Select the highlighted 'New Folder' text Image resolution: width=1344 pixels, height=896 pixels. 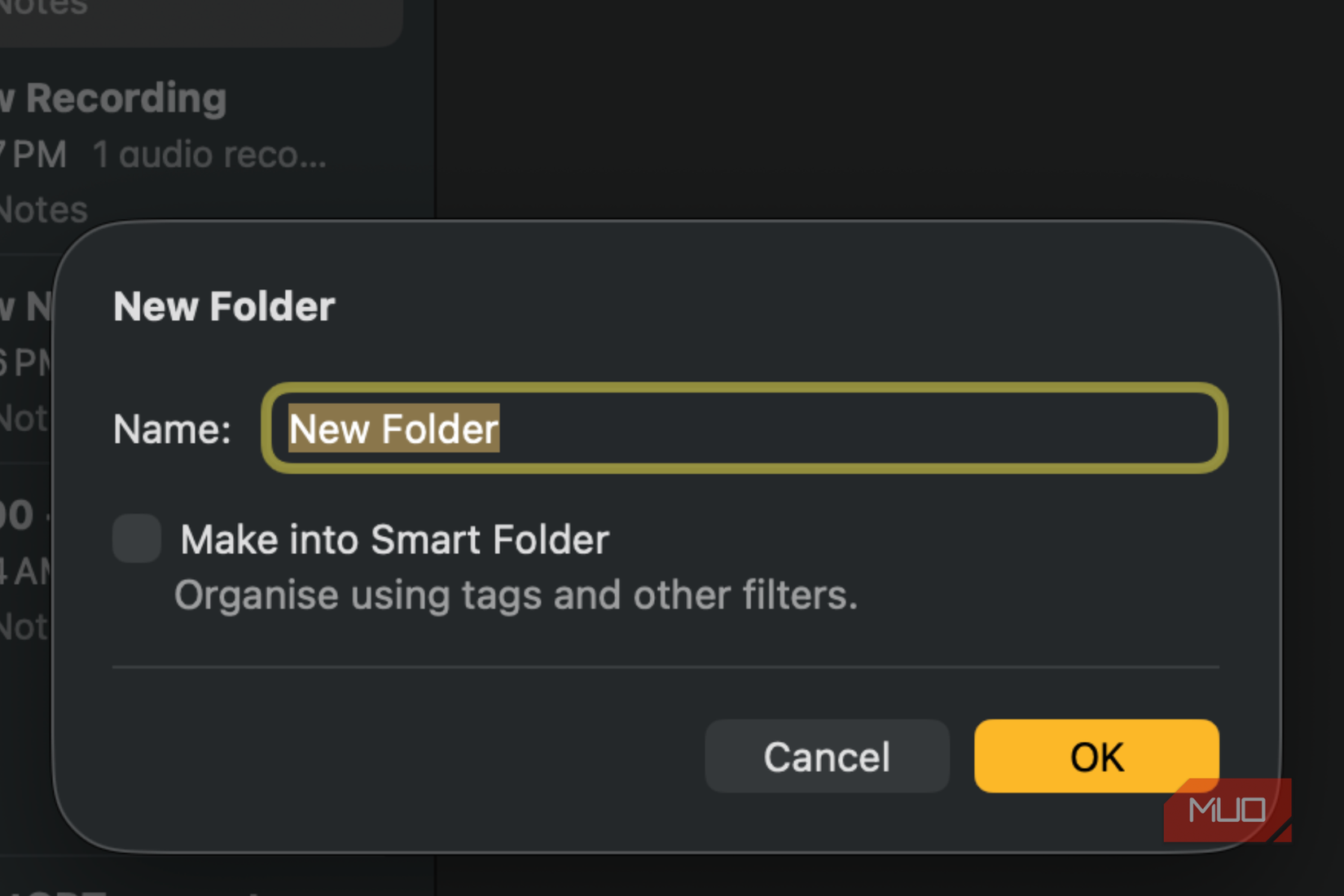tap(391, 428)
